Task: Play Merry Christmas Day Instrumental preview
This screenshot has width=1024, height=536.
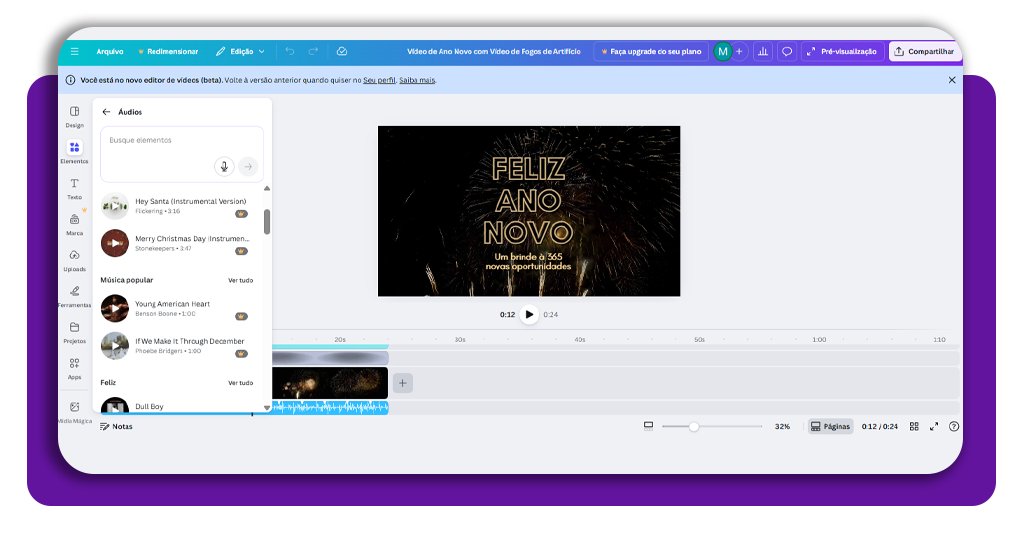Action: [115, 243]
